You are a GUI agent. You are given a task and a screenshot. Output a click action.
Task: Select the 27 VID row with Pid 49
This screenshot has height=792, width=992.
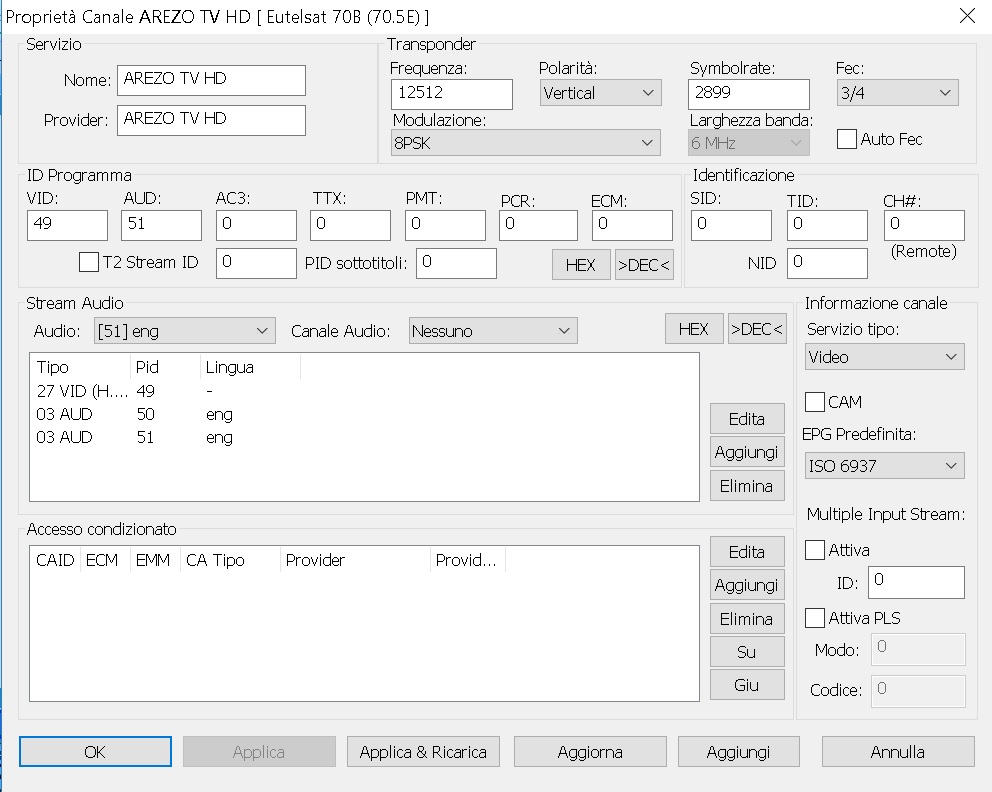(x=364, y=391)
